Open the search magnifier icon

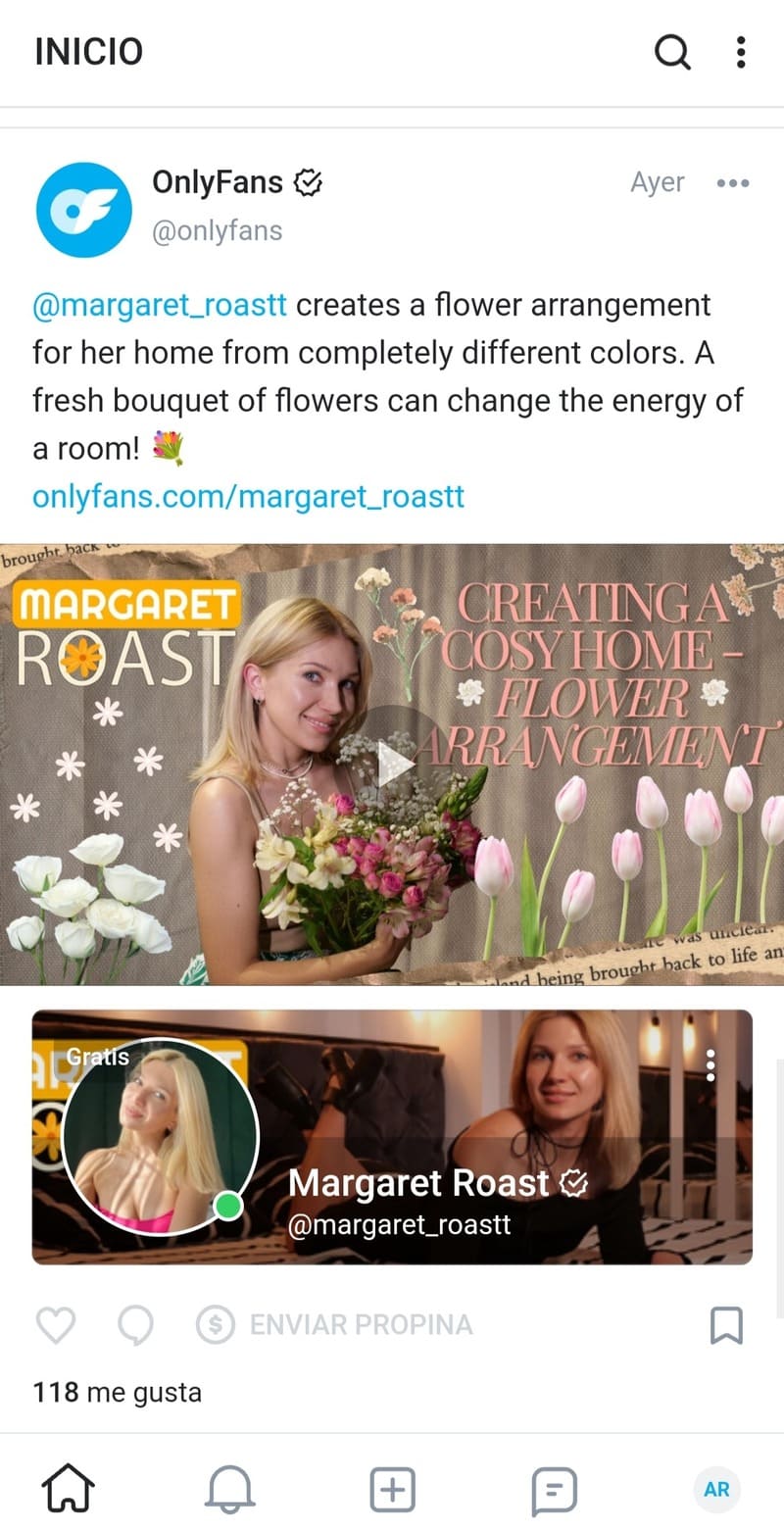(672, 52)
